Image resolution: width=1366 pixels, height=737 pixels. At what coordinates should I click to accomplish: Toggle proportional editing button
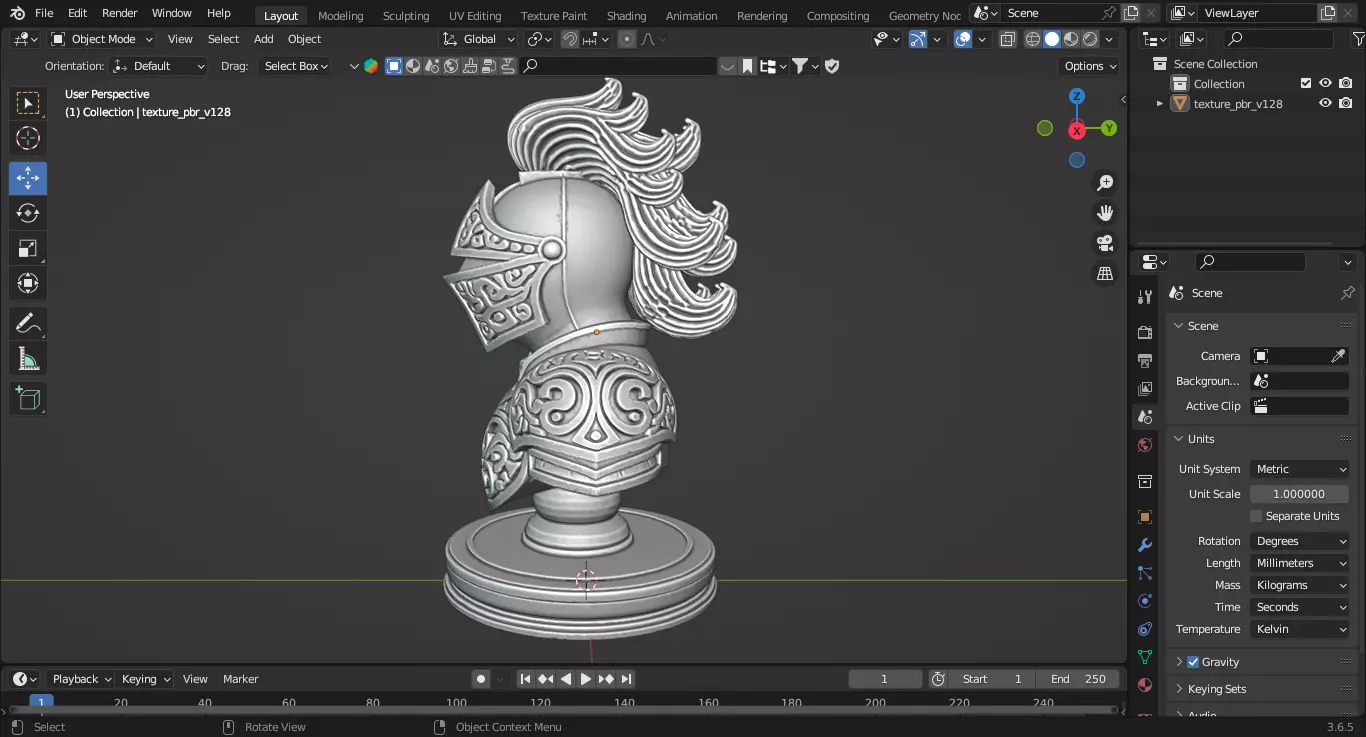(x=627, y=39)
